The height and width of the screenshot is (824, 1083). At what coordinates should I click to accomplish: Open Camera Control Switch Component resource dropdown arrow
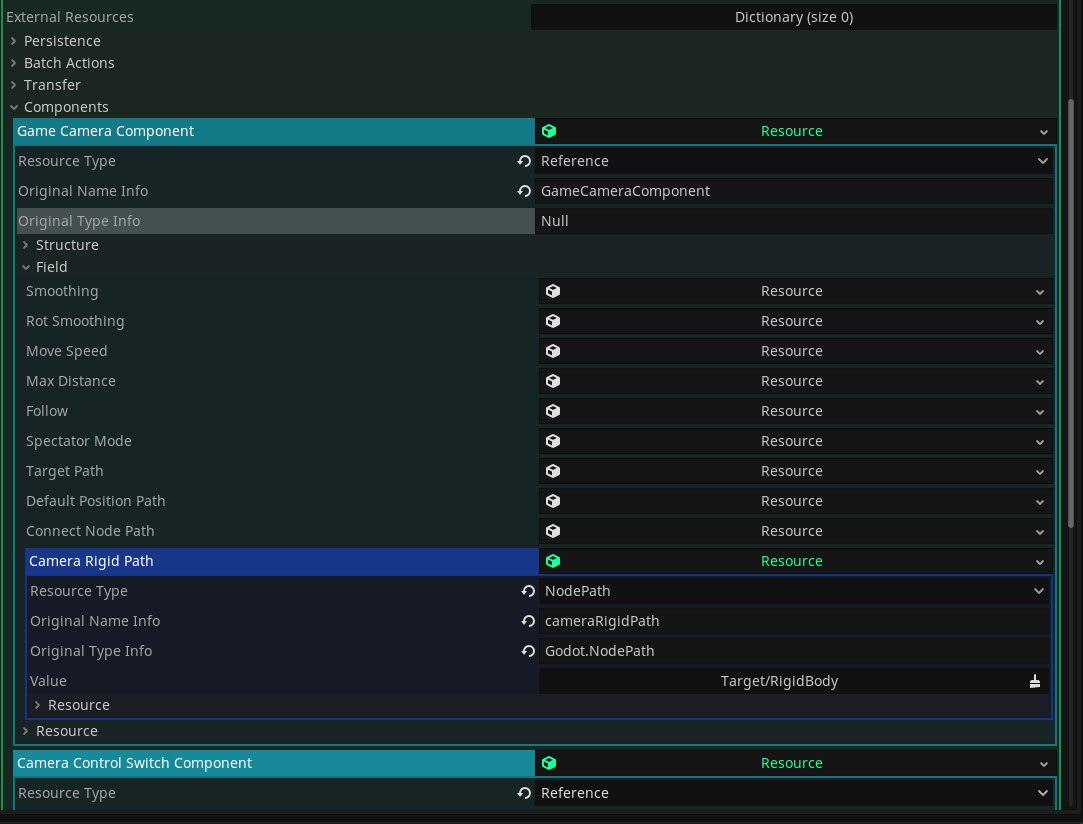[x=1044, y=764]
